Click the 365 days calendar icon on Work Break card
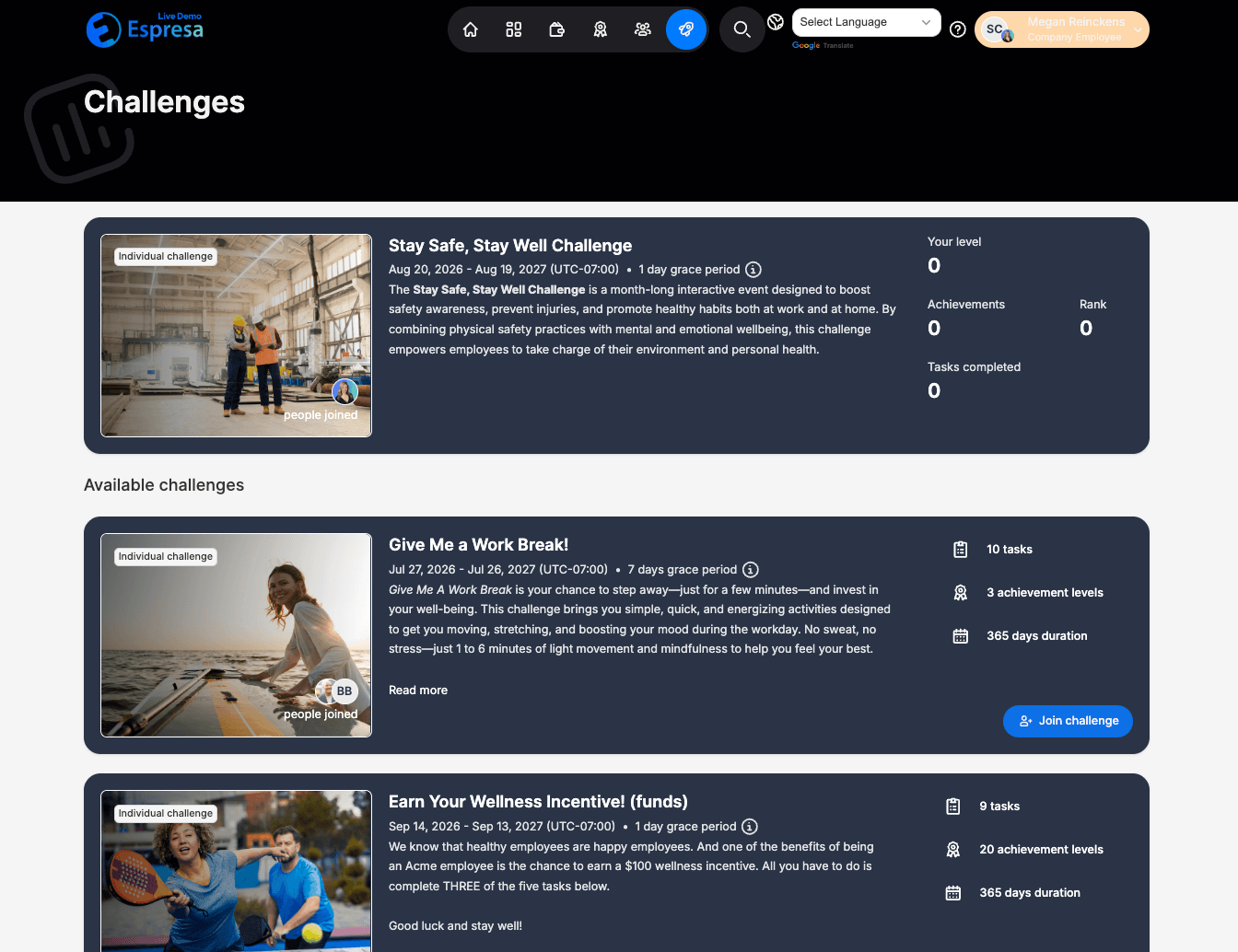Viewport: 1238px width, 952px height. coord(961,636)
